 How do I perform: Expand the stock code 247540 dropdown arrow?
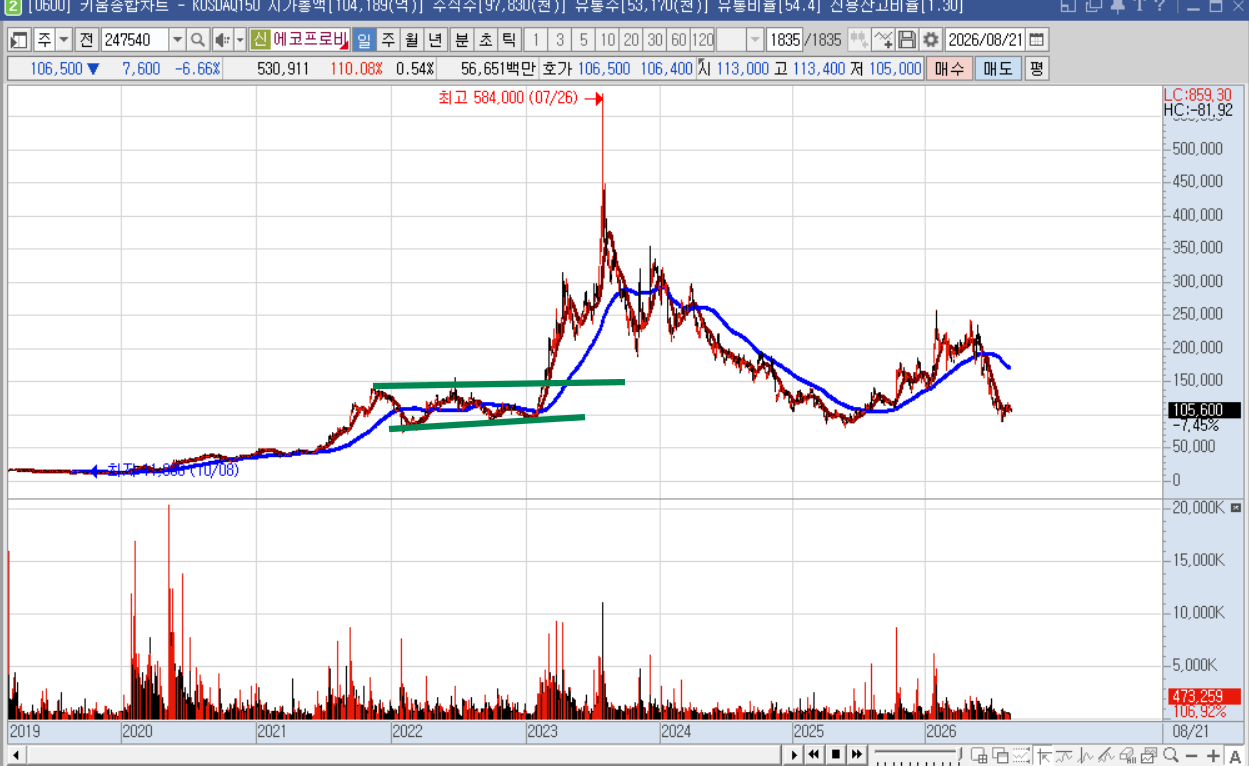point(177,40)
